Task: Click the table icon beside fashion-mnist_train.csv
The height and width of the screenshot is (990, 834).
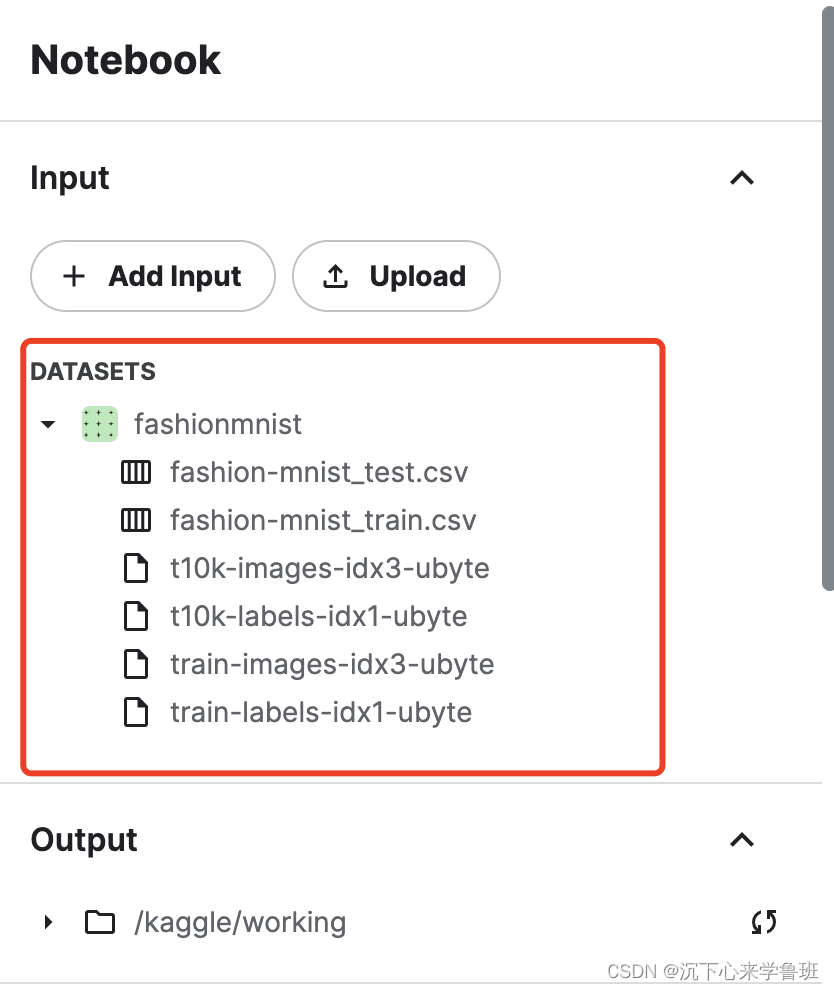Action: 136,520
